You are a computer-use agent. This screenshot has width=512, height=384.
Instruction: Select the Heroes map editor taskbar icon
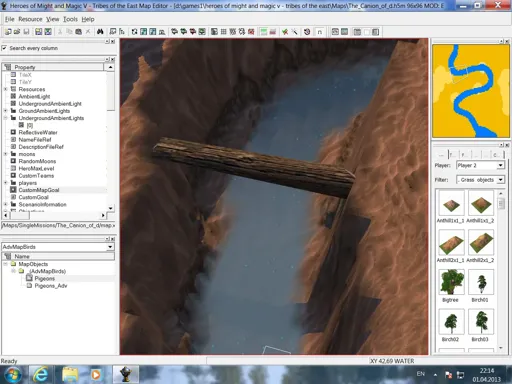(125, 375)
